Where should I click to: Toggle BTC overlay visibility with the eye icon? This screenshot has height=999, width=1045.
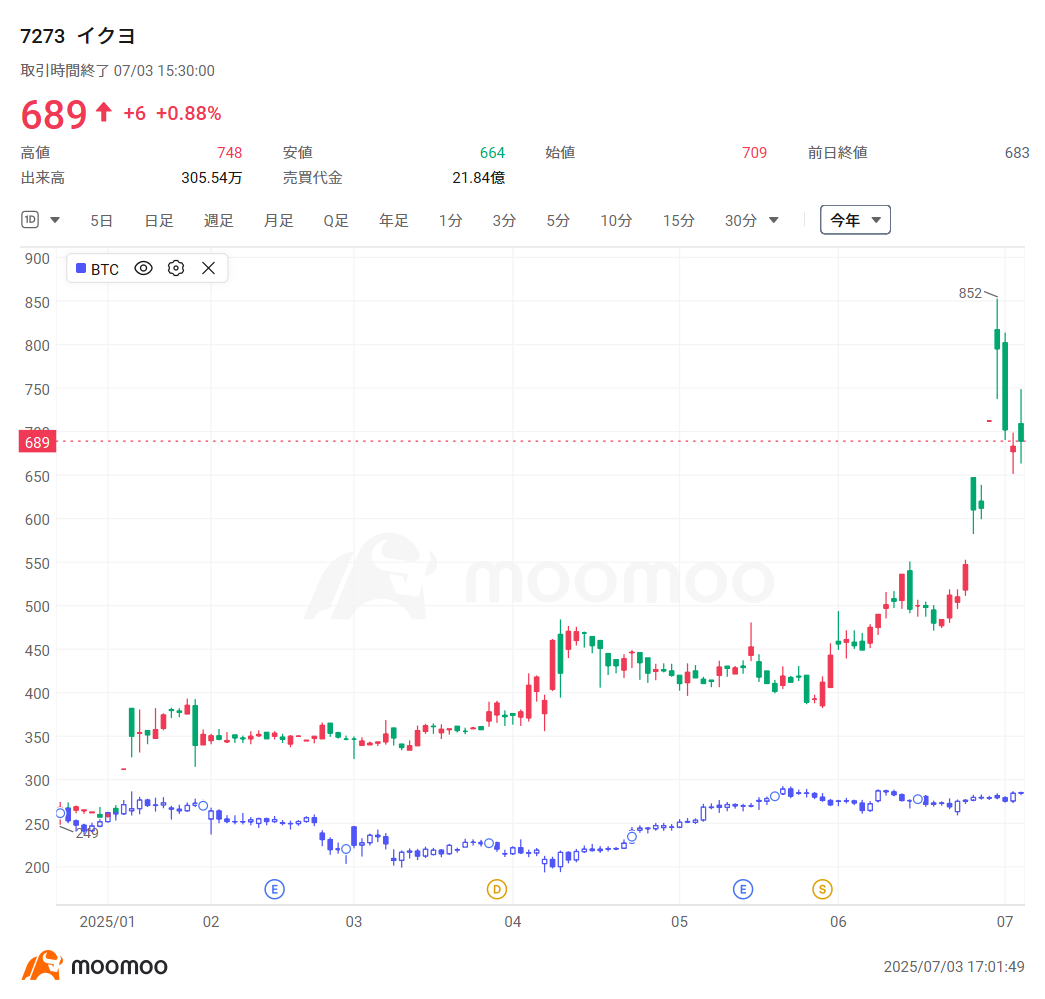click(143, 268)
